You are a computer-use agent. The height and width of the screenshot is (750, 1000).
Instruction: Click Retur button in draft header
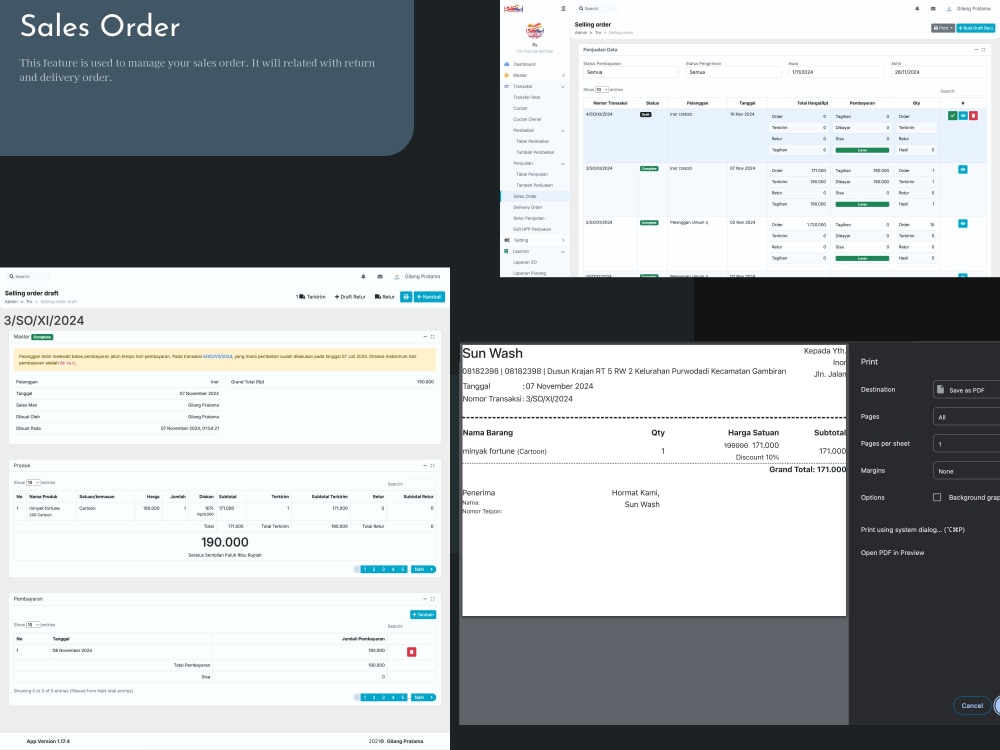coord(385,297)
